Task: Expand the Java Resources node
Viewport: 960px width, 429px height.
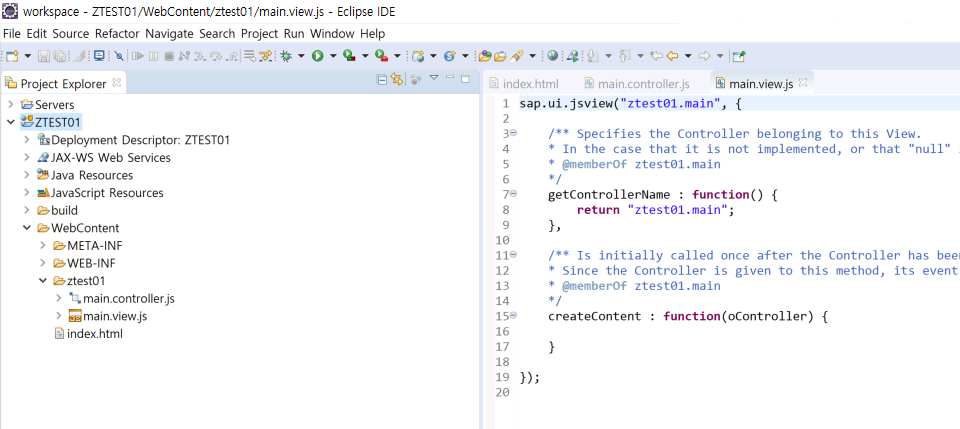Action: 26,176
